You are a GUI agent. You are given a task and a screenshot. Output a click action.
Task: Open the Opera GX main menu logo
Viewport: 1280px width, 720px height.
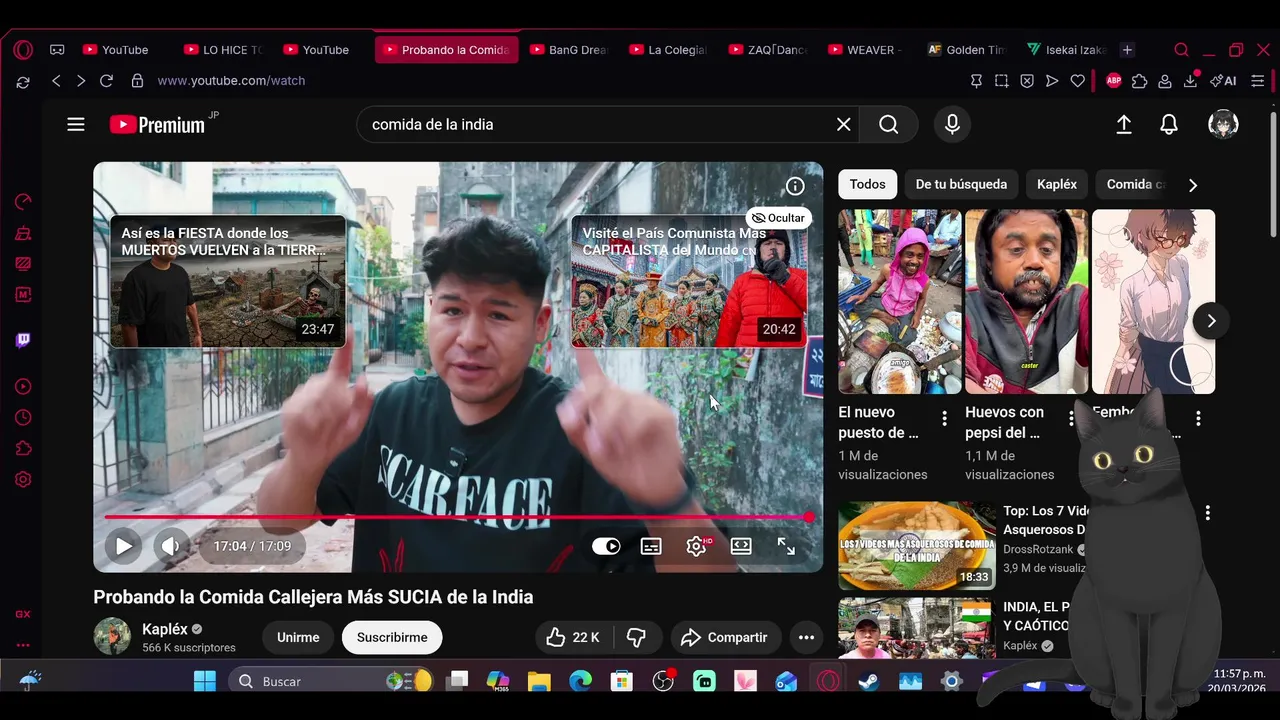[23, 50]
